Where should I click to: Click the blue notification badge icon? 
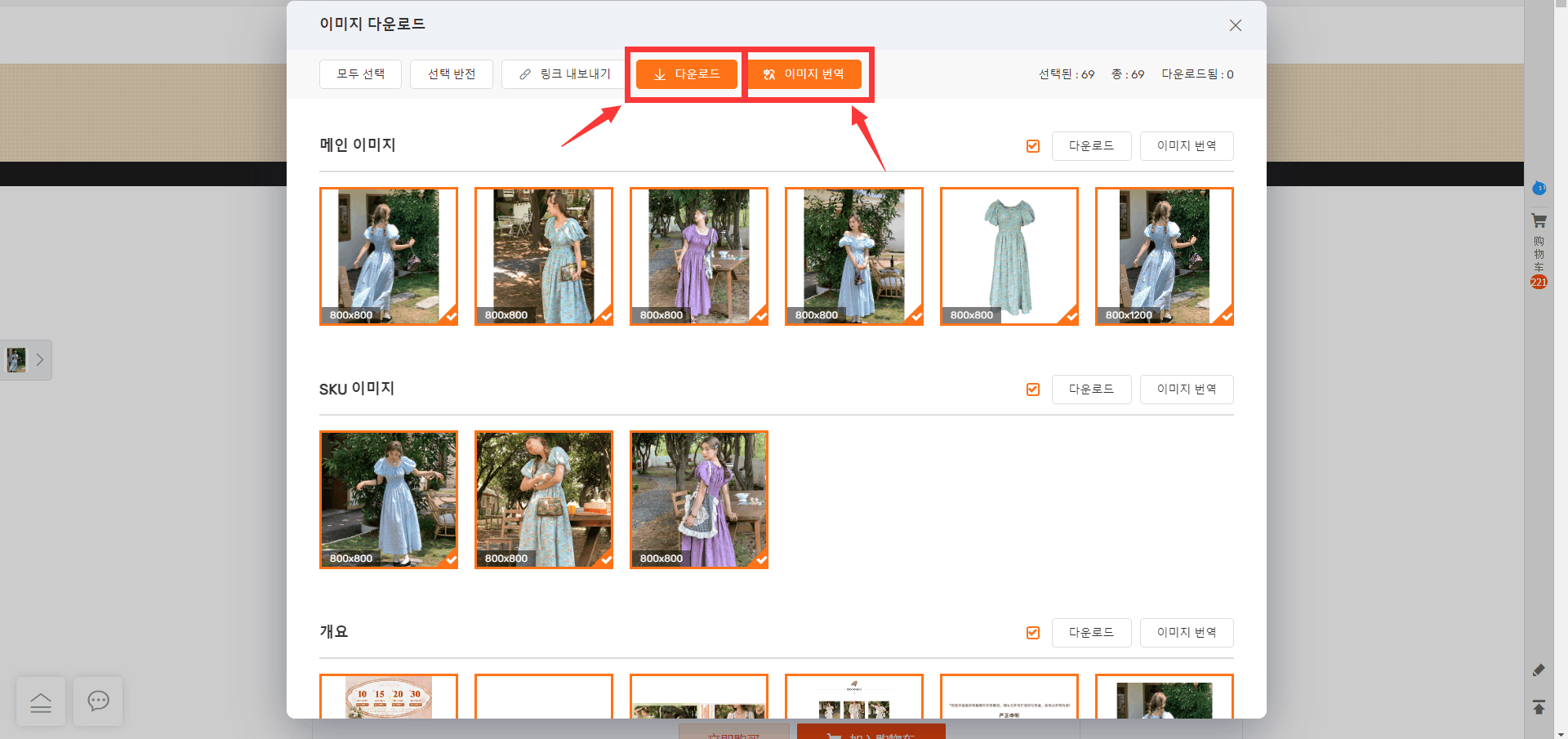point(1539,189)
